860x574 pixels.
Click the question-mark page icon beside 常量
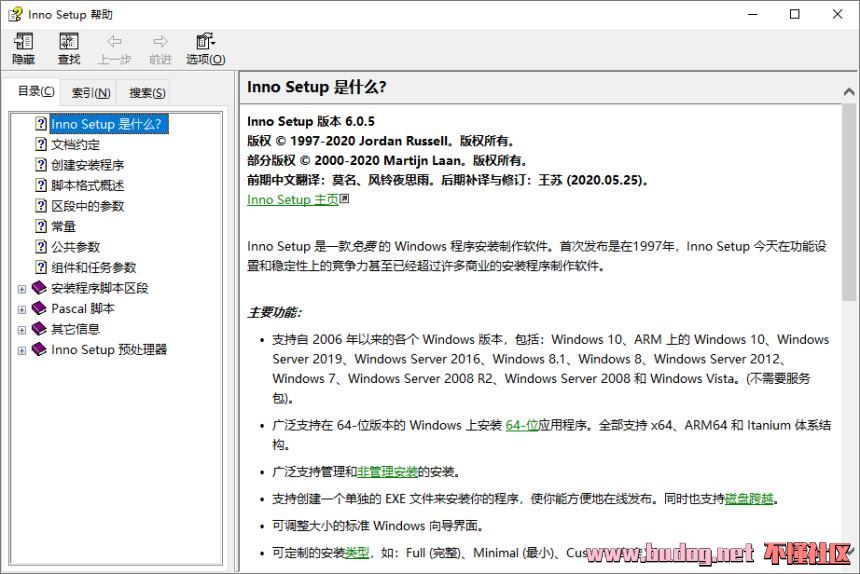click(41, 226)
